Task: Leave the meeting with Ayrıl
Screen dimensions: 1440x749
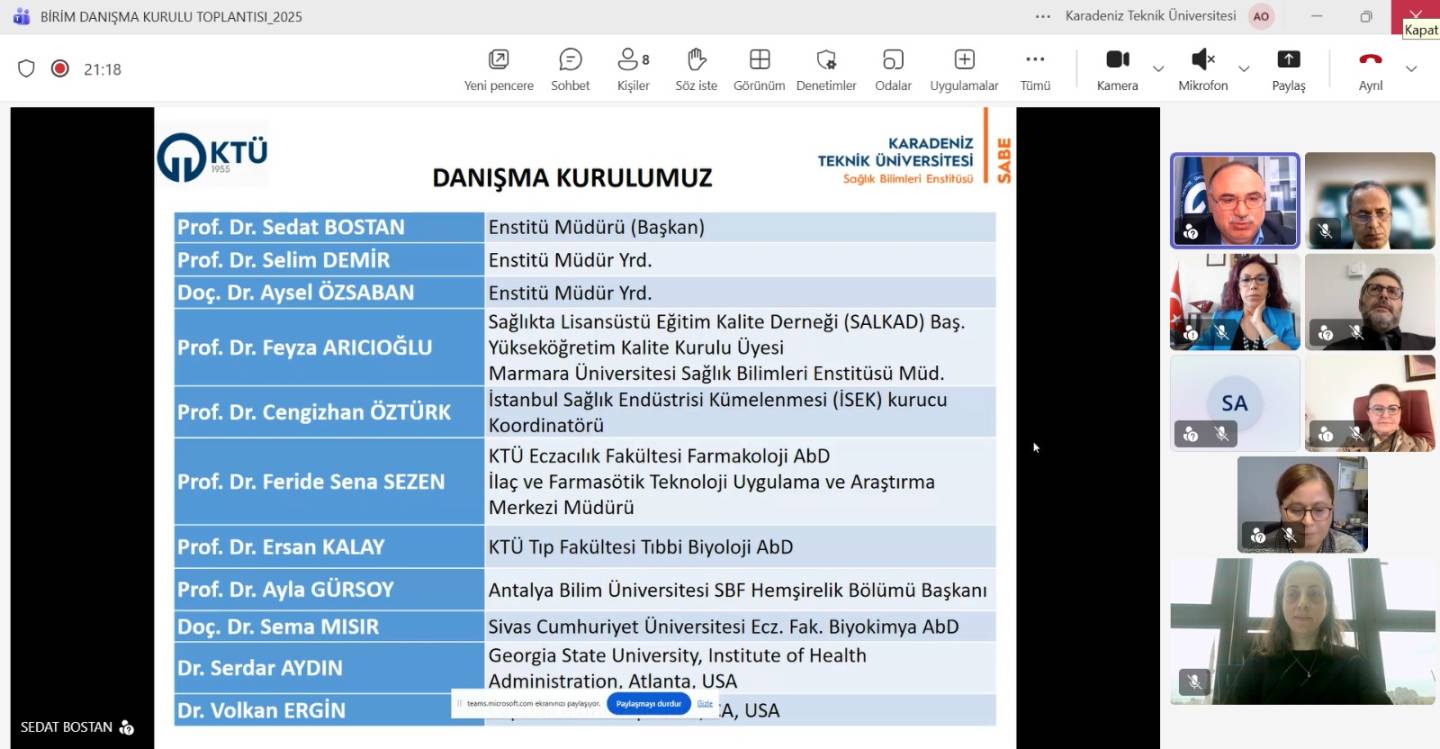Action: [x=1370, y=69]
